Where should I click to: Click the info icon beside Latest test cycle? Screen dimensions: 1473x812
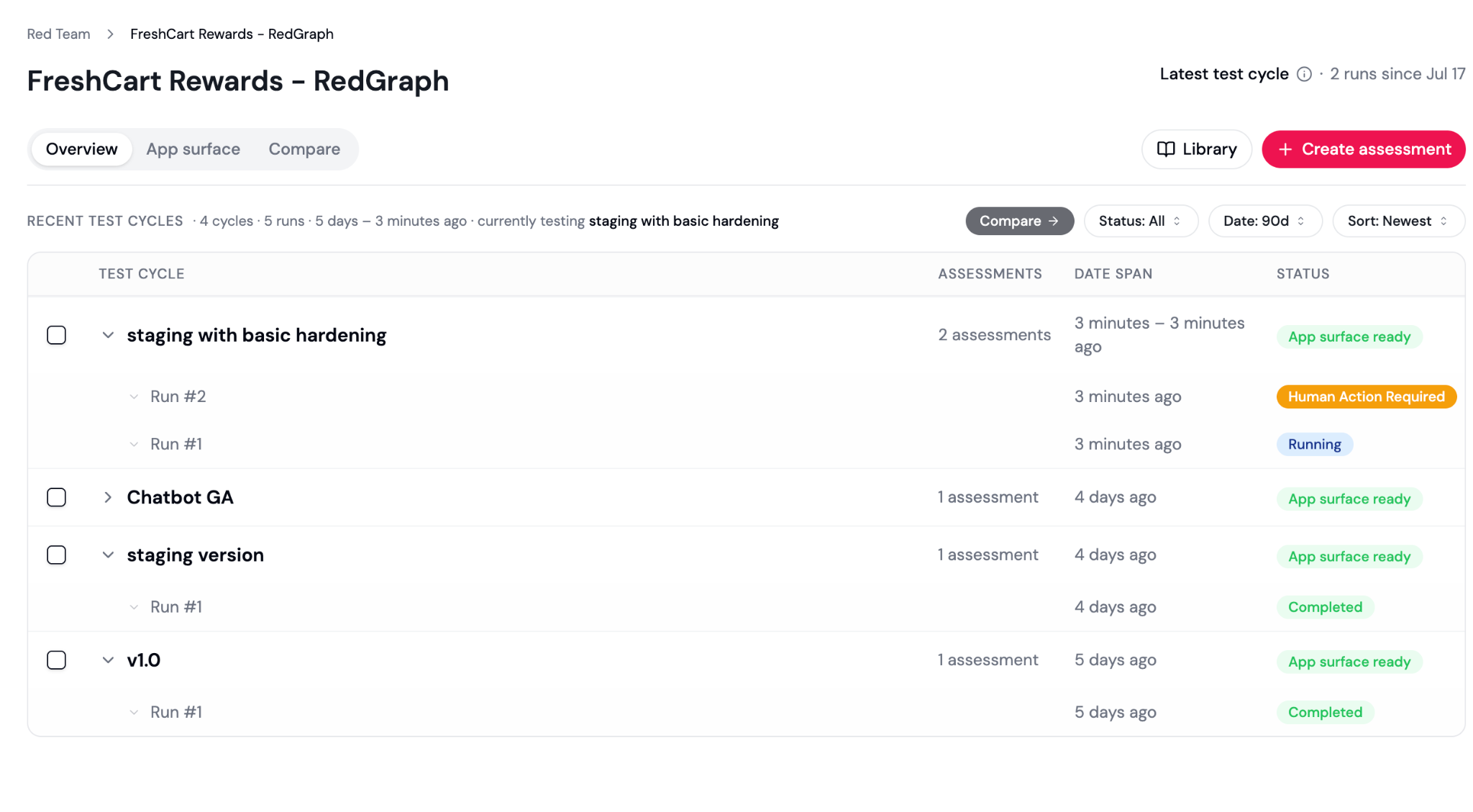[1304, 74]
